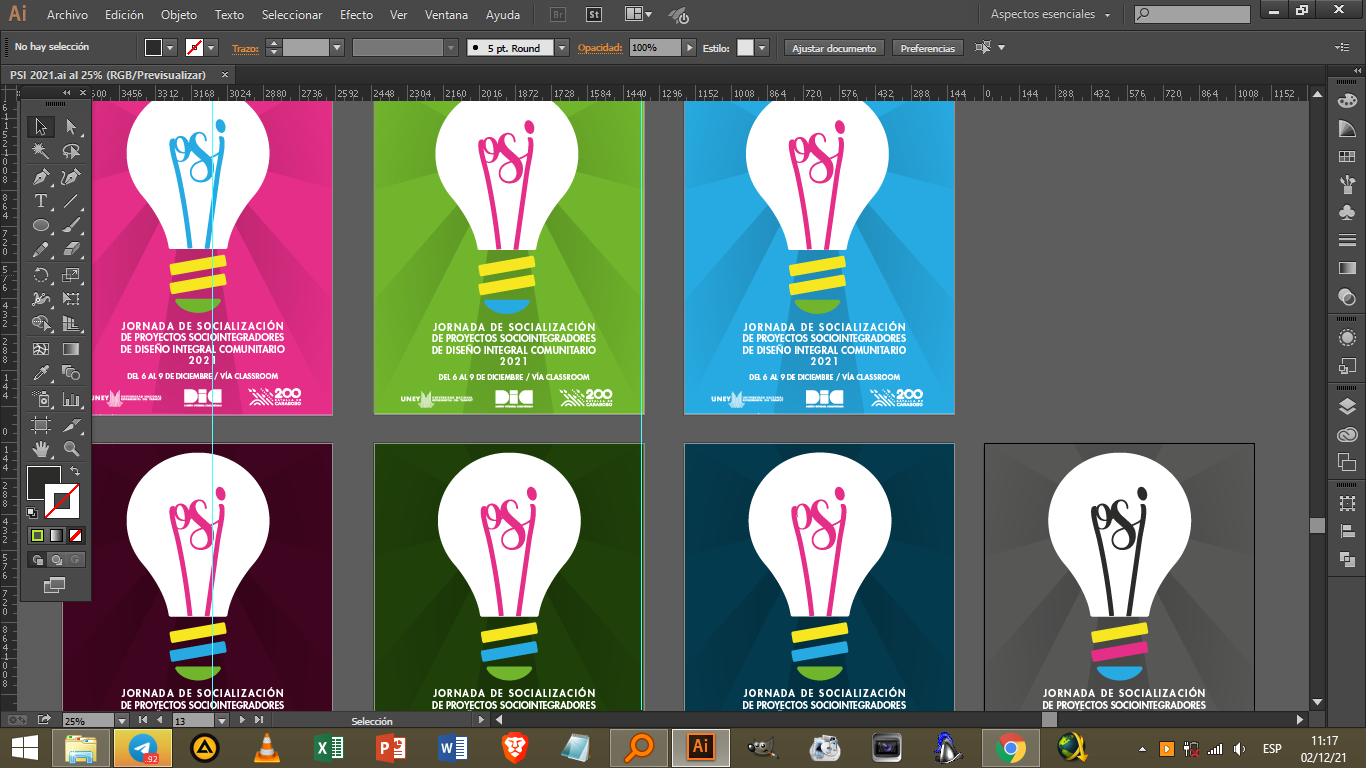Switch to the PSI 2021.ai document tab

coord(108,75)
